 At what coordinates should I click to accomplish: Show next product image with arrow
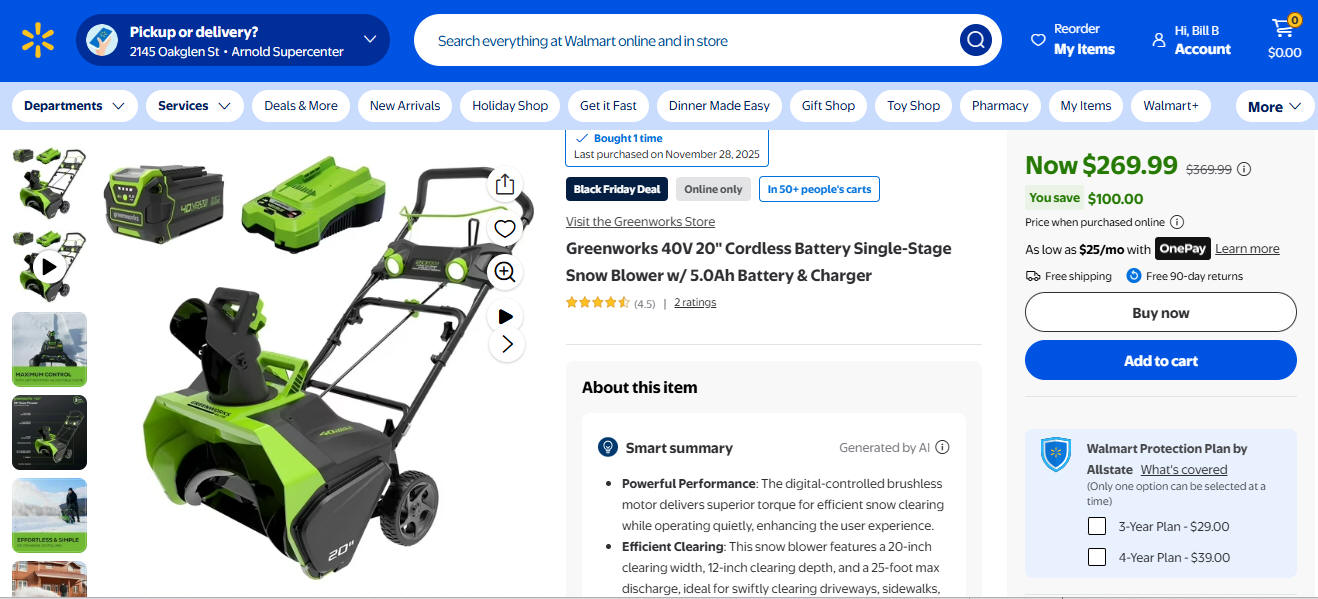(x=507, y=344)
